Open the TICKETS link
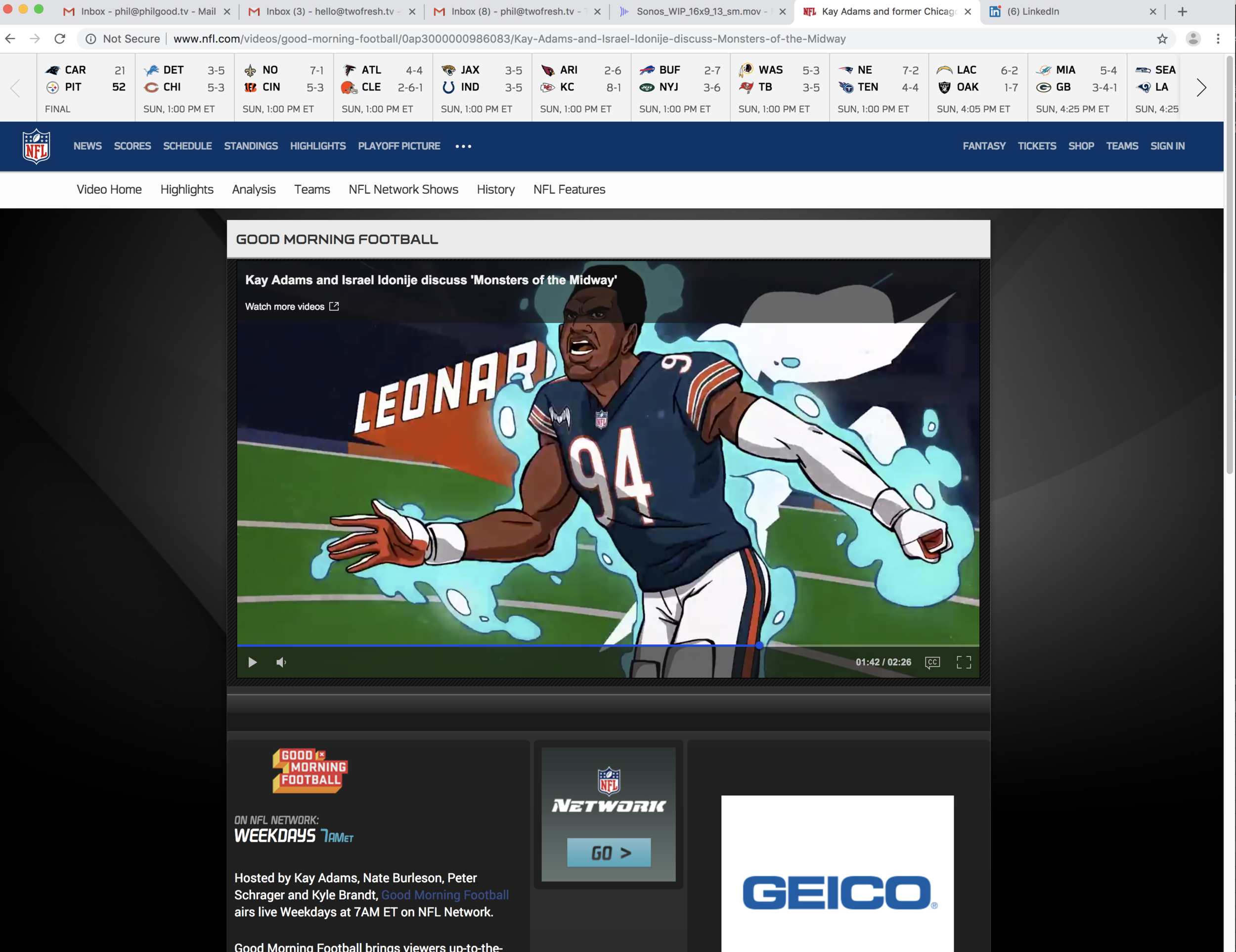The width and height of the screenshot is (1236, 952). (x=1037, y=146)
